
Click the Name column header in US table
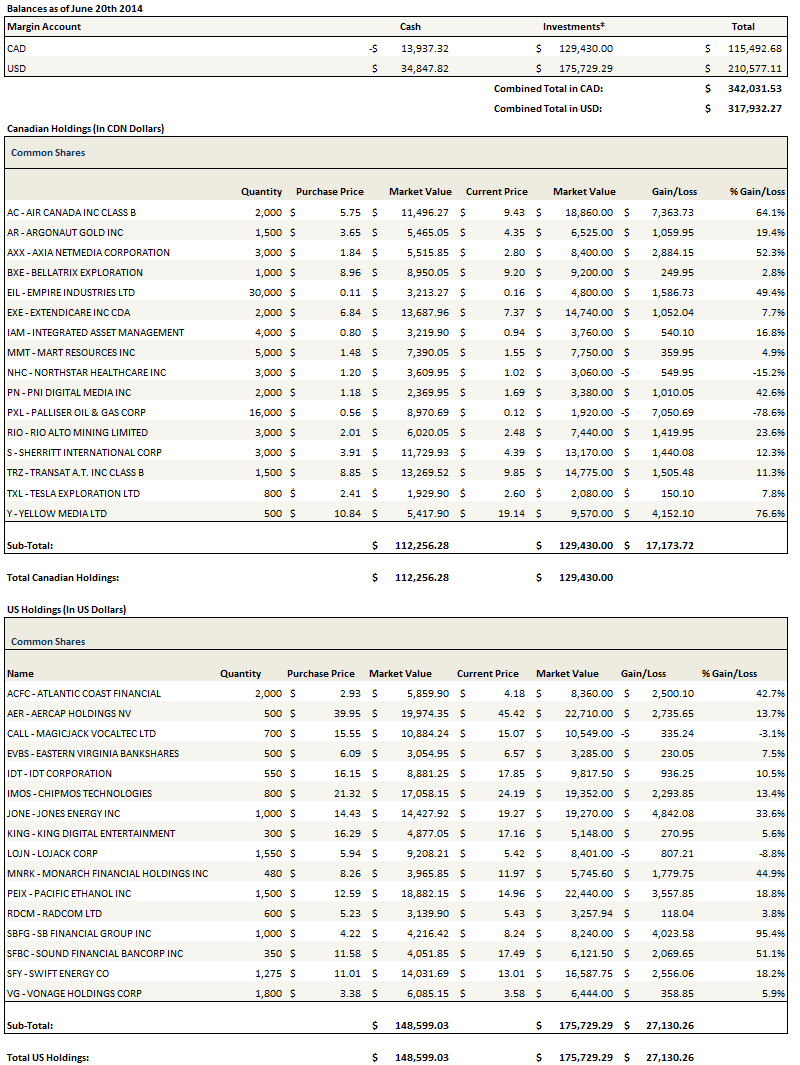click(x=20, y=674)
